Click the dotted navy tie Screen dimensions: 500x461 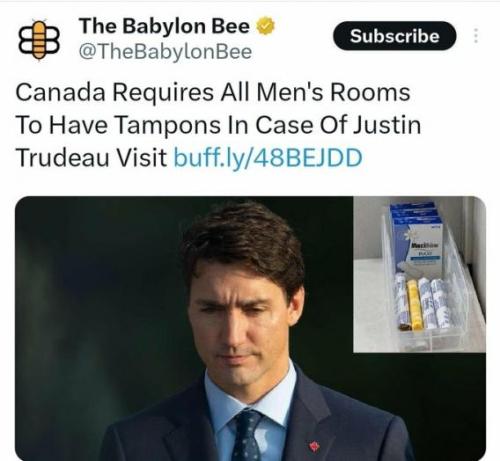pyautogui.click(x=246, y=436)
